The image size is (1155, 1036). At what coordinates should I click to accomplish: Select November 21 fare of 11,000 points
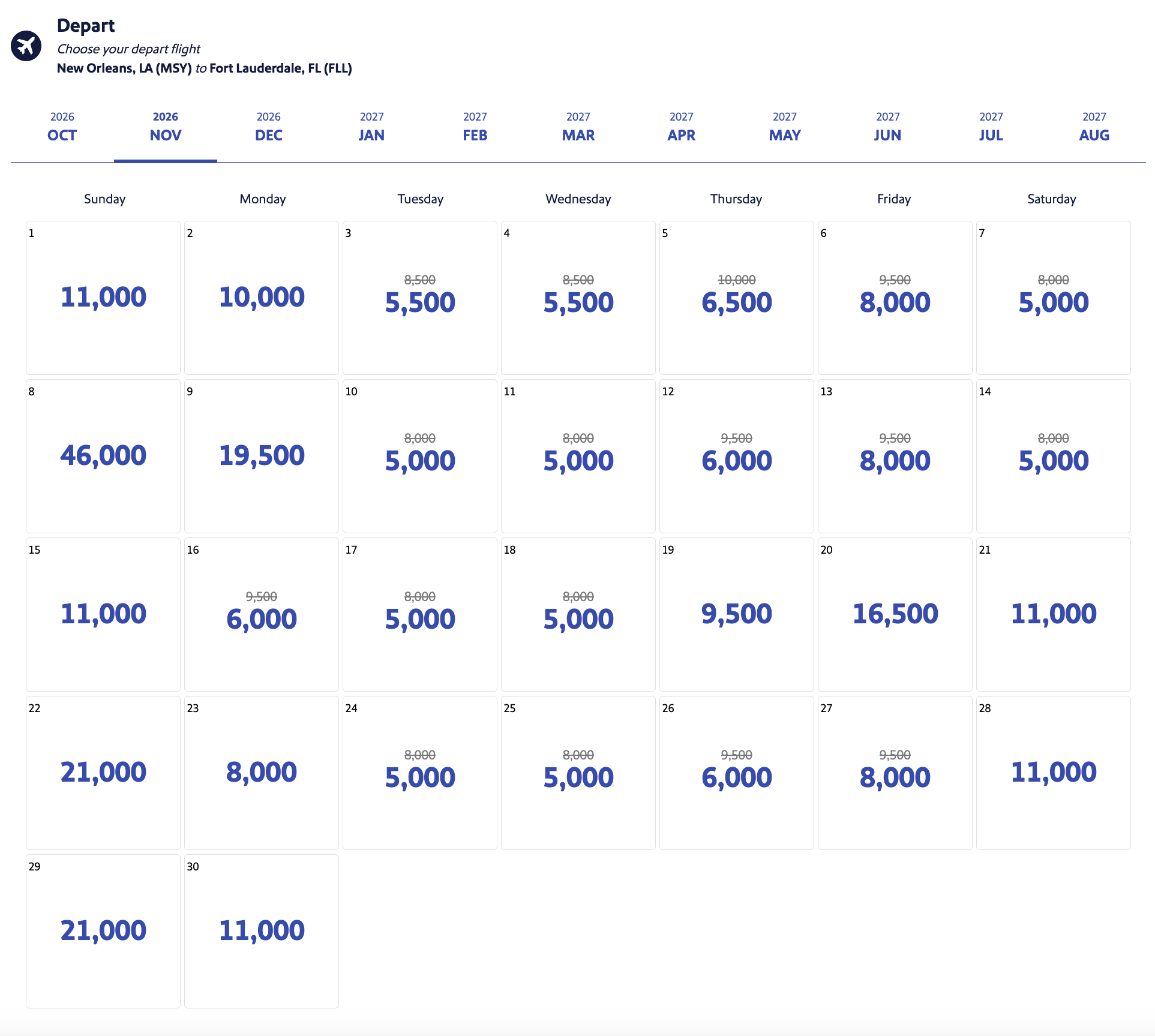[1054, 614]
